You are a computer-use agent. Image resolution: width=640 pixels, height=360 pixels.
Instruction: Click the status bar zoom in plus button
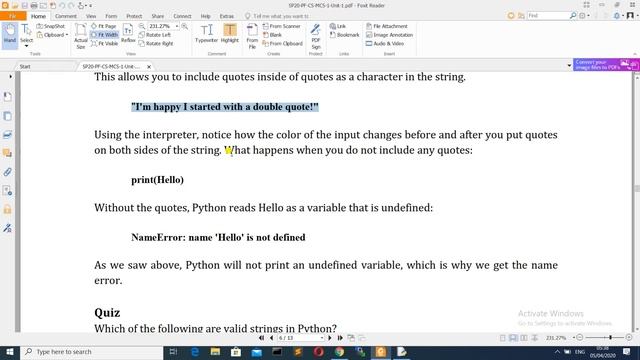coord(629,338)
